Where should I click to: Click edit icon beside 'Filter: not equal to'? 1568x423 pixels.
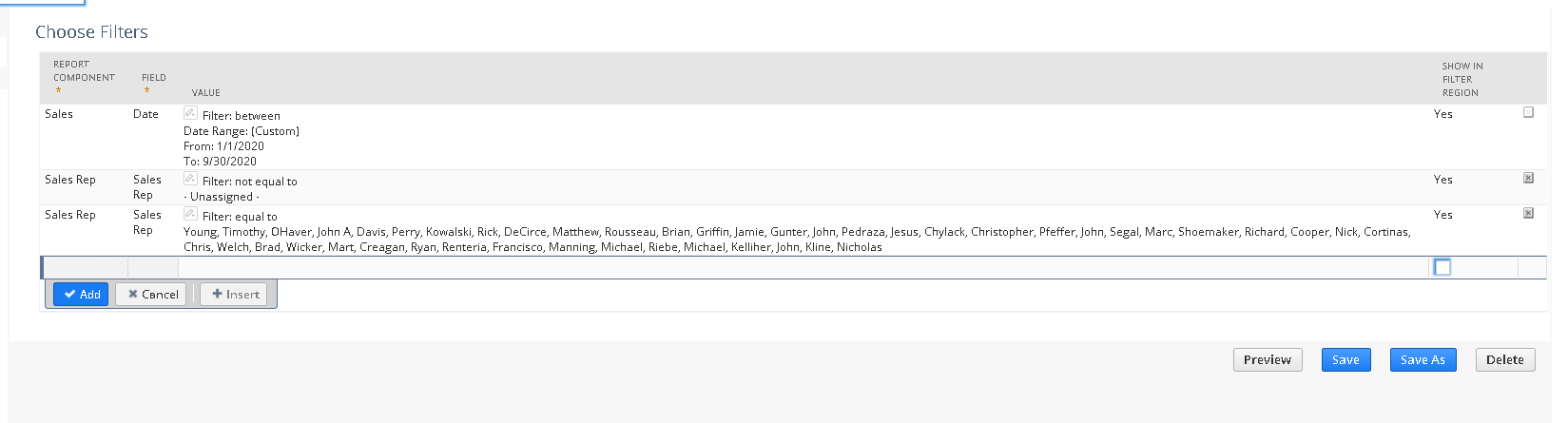point(190,179)
